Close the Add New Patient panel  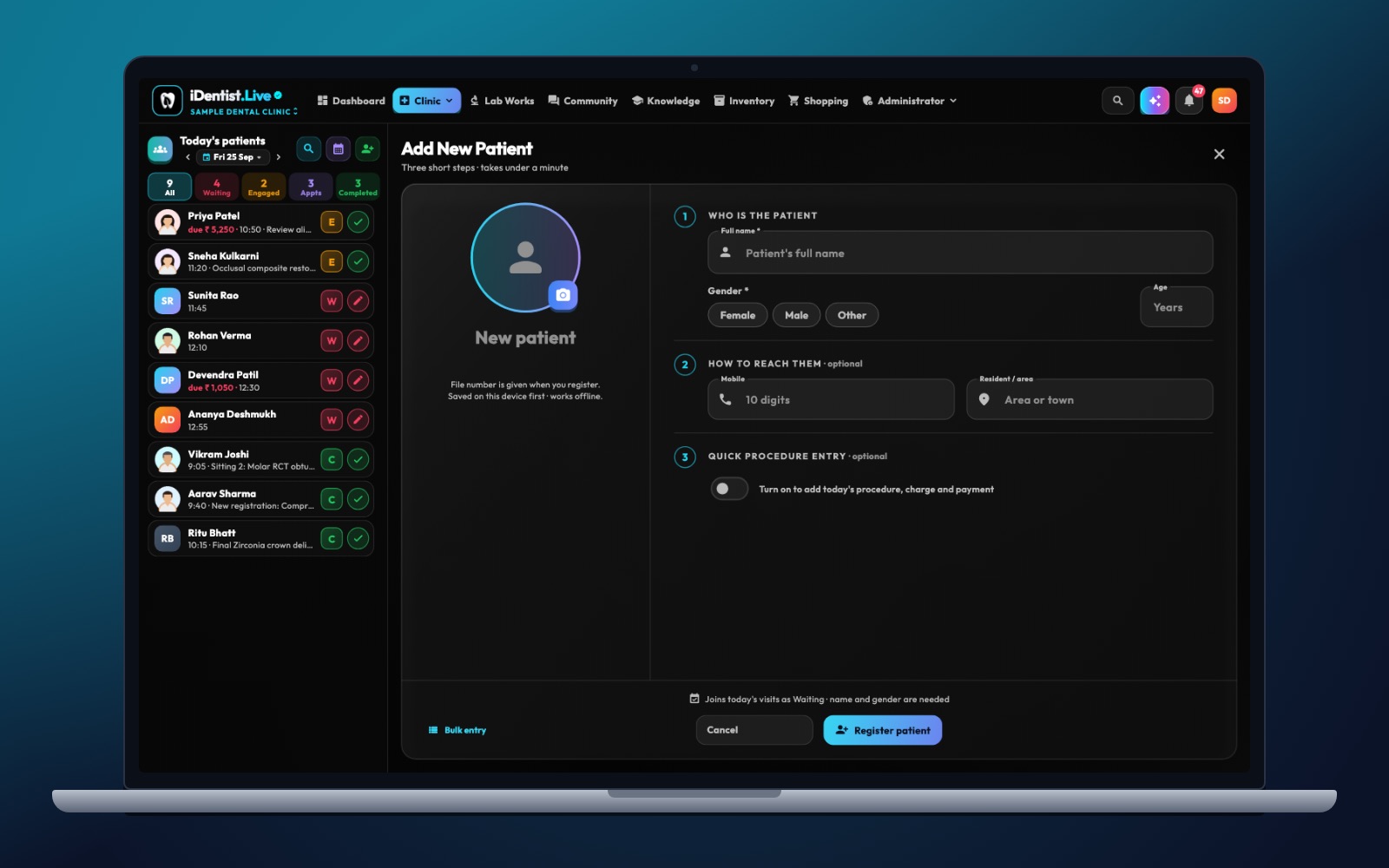(x=1219, y=155)
